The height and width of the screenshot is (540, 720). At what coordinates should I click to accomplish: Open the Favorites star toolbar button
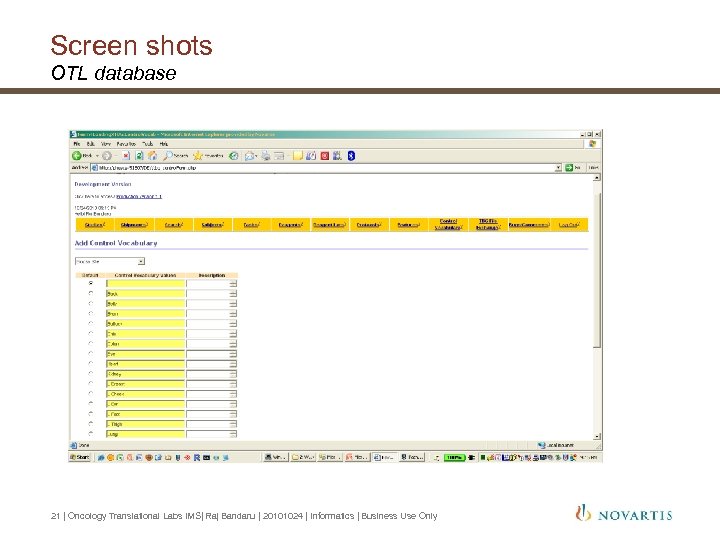pos(208,156)
